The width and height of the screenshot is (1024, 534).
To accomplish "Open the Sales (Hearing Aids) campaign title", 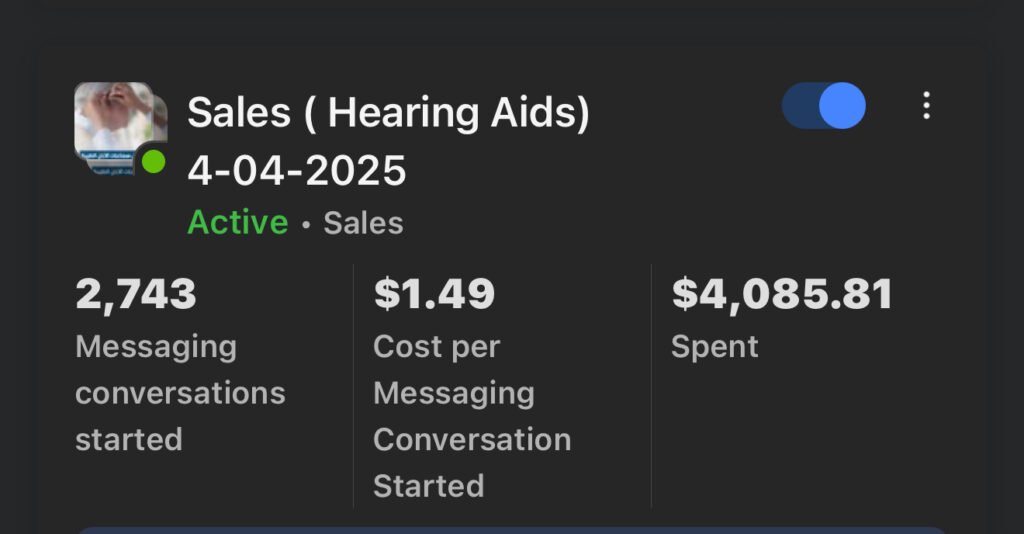I will click(x=388, y=113).
